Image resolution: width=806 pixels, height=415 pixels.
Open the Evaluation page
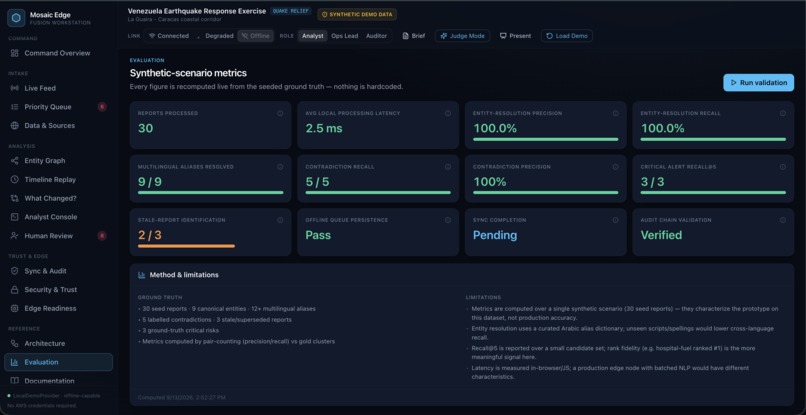pyautogui.click(x=58, y=362)
